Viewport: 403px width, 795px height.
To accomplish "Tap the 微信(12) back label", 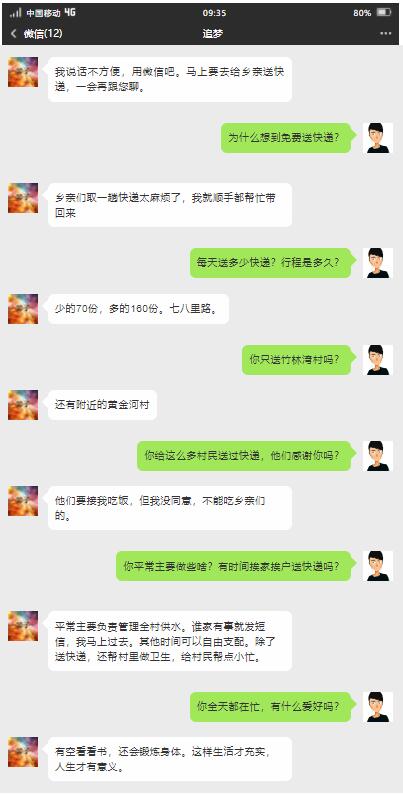I will tap(43, 33).
